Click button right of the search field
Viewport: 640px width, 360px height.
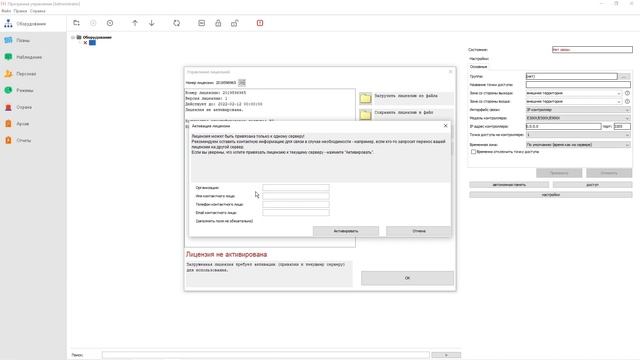[x=446, y=355]
